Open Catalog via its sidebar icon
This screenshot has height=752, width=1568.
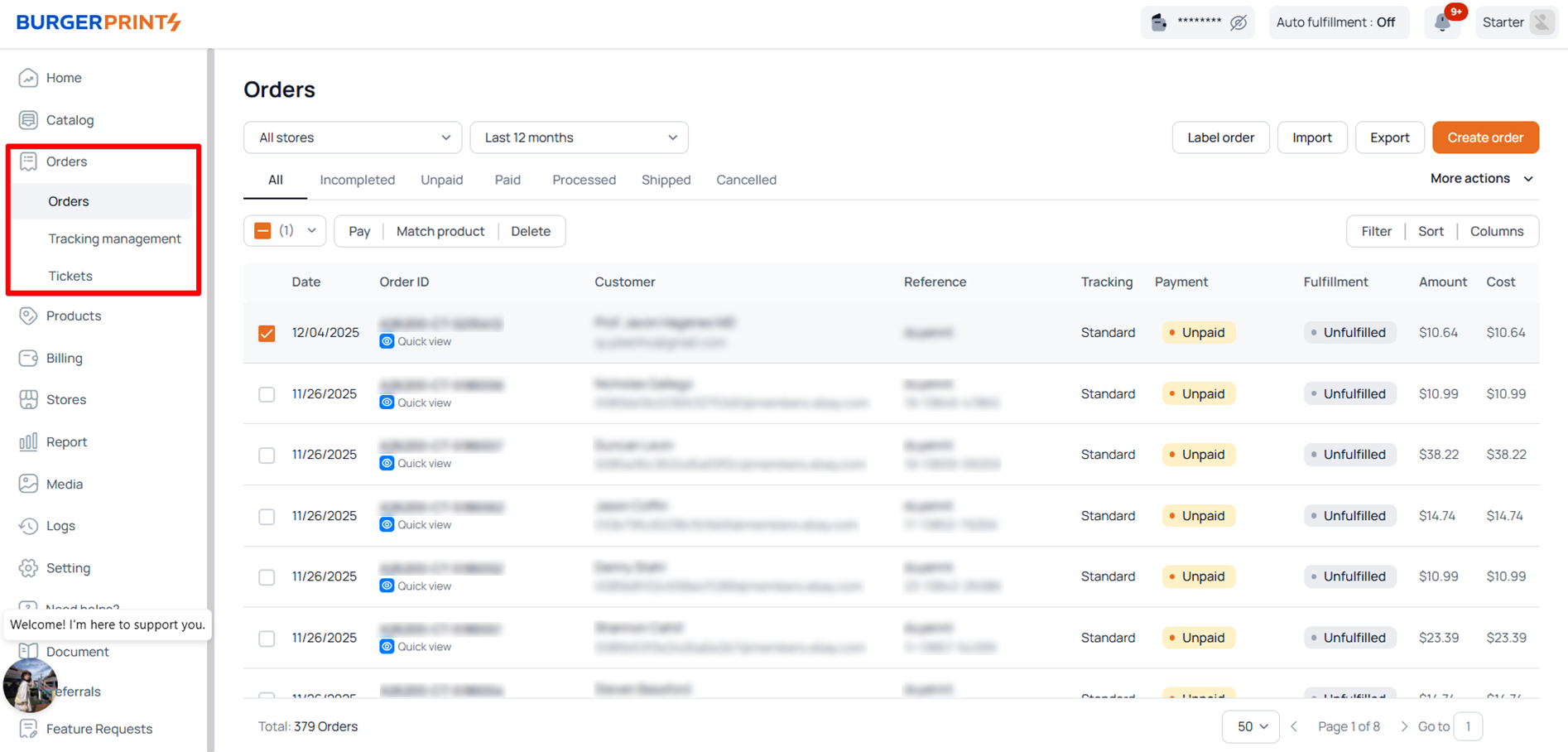[28, 120]
